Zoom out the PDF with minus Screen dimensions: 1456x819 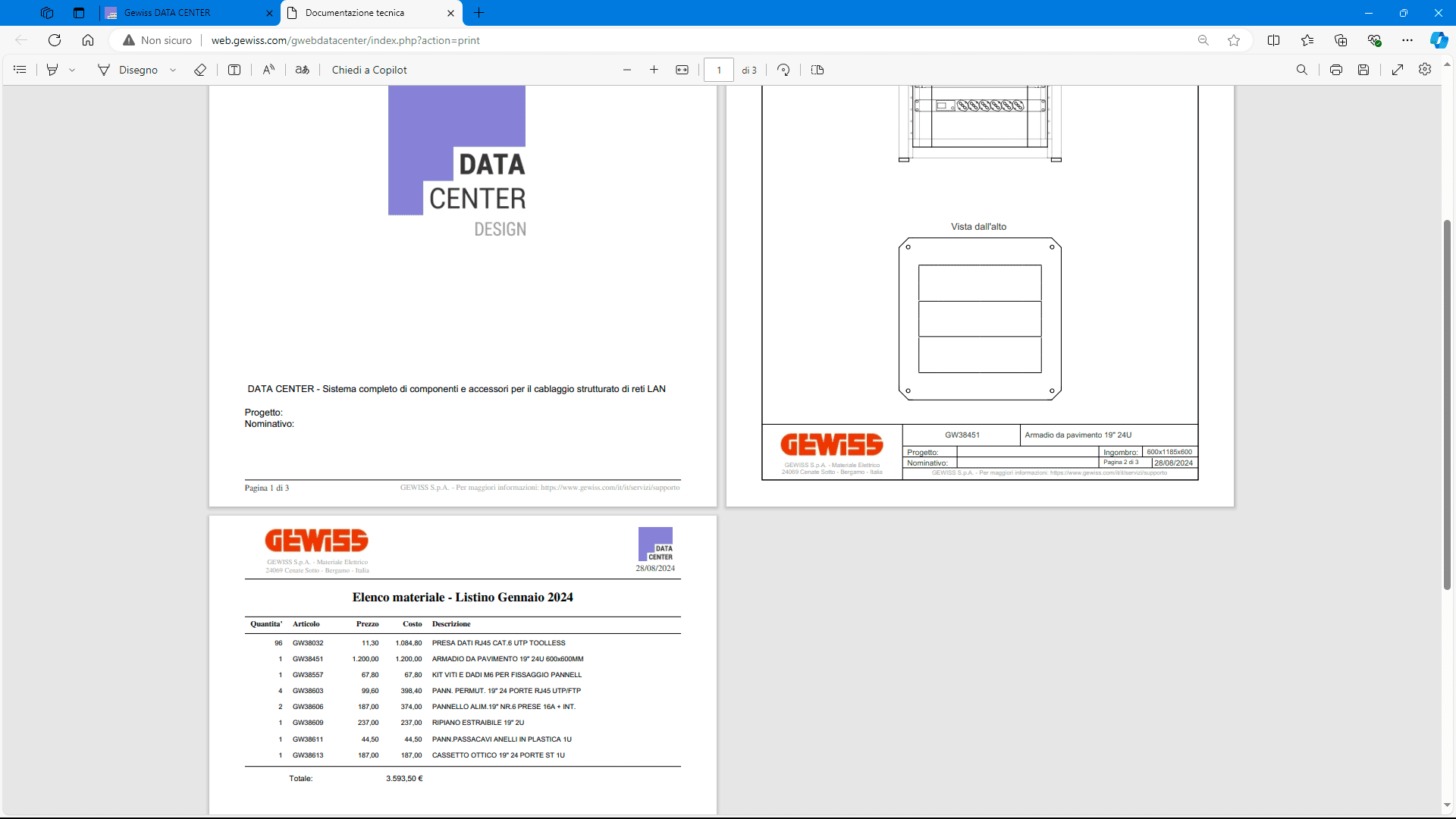tap(627, 70)
